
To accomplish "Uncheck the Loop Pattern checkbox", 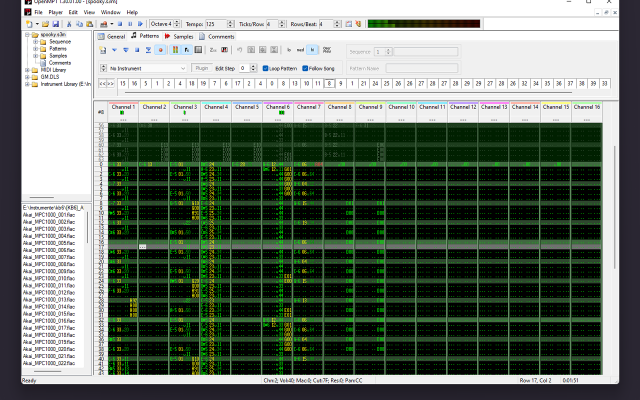I will click(266, 68).
